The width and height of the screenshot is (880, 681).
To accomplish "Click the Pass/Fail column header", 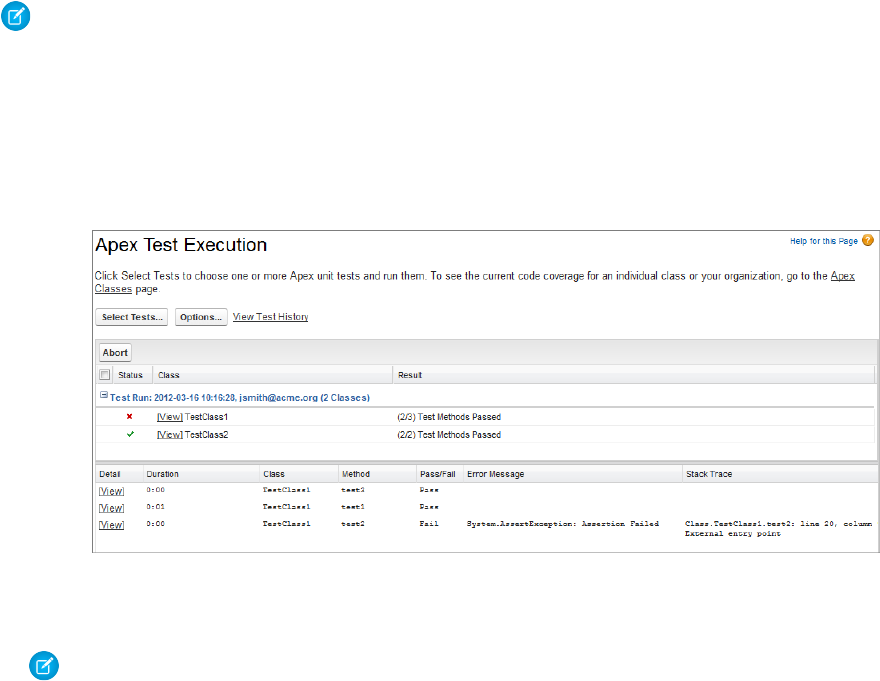I will [x=437, y=473].
